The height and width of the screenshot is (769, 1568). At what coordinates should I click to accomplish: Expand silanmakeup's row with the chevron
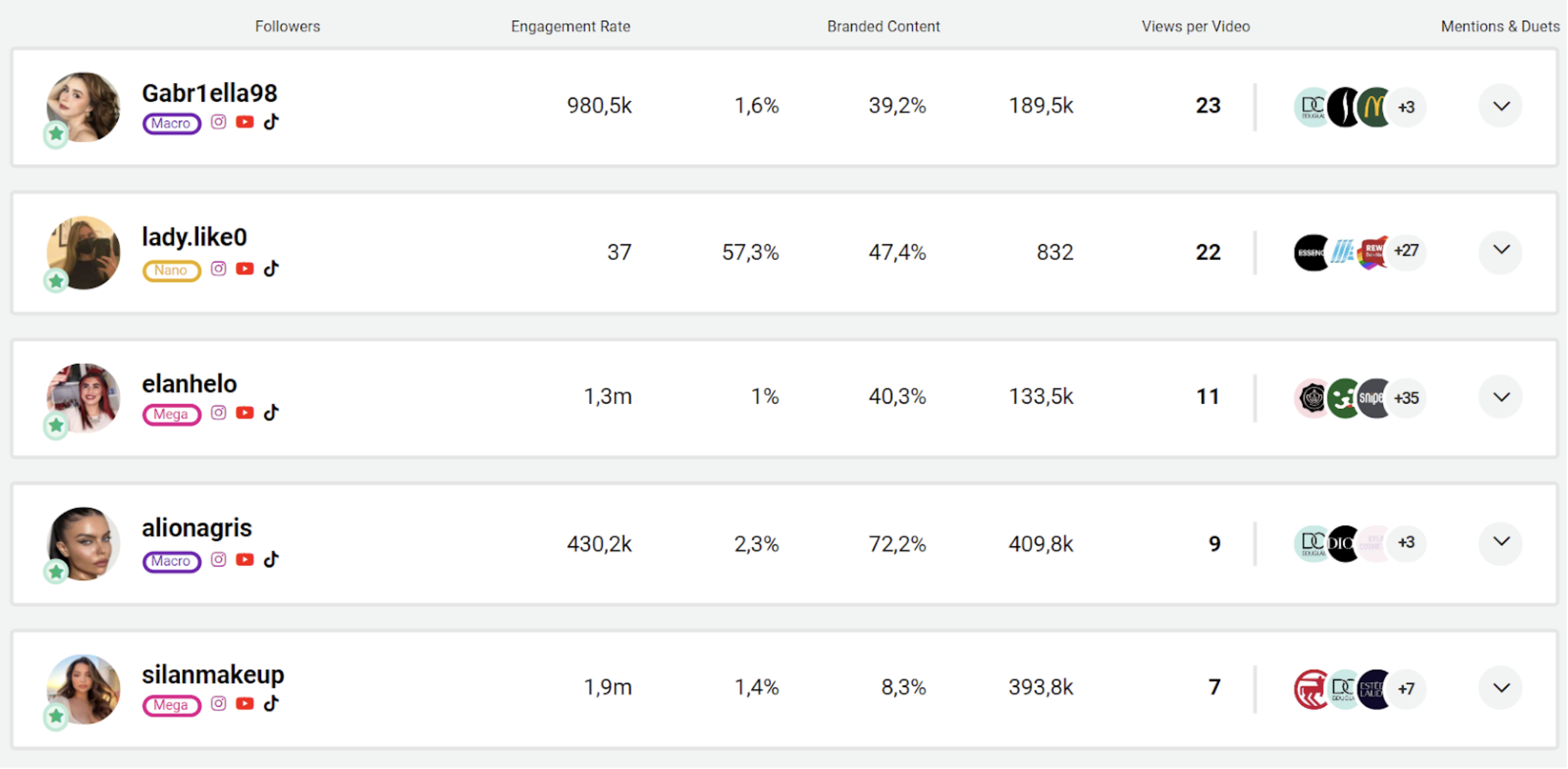point(1501,688)
